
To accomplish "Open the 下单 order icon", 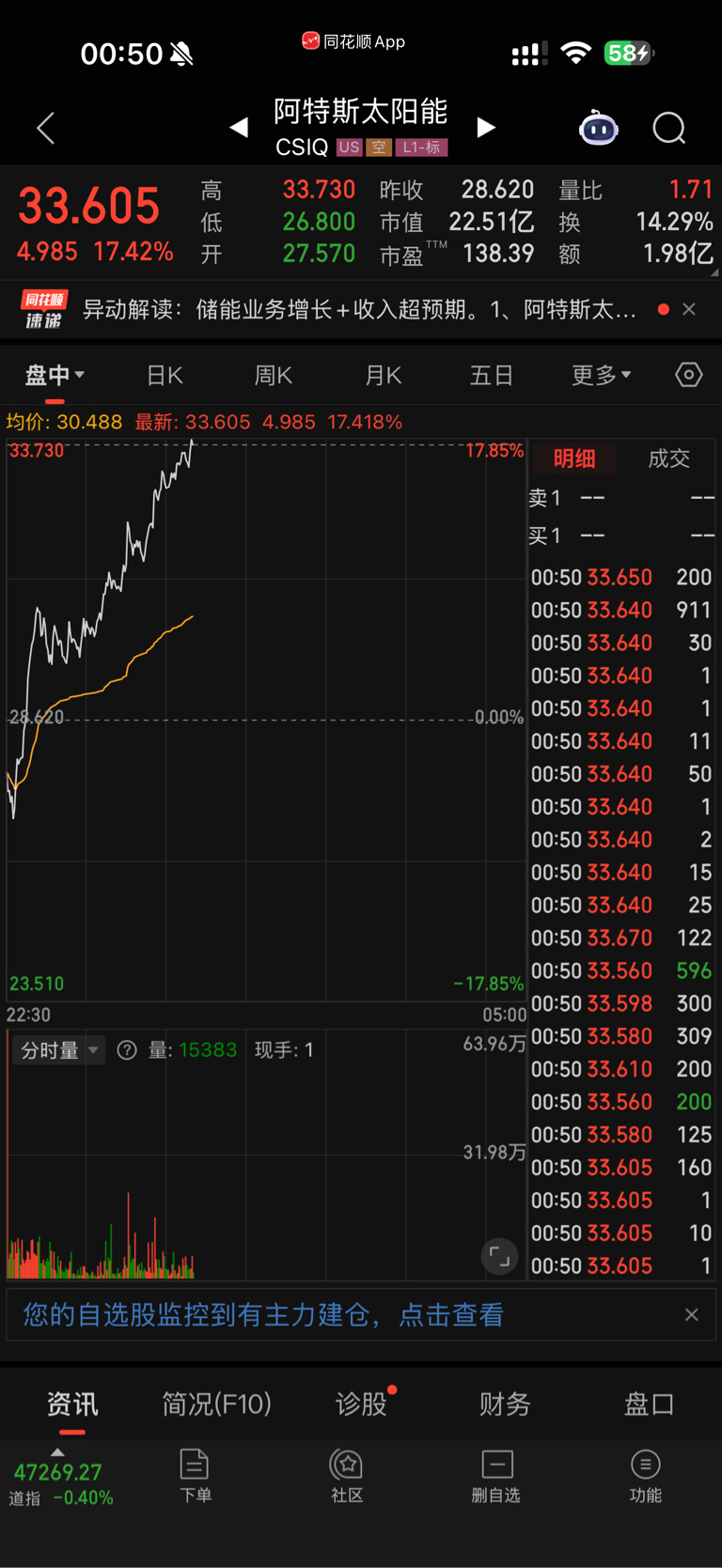I will tap(195, 1476).
